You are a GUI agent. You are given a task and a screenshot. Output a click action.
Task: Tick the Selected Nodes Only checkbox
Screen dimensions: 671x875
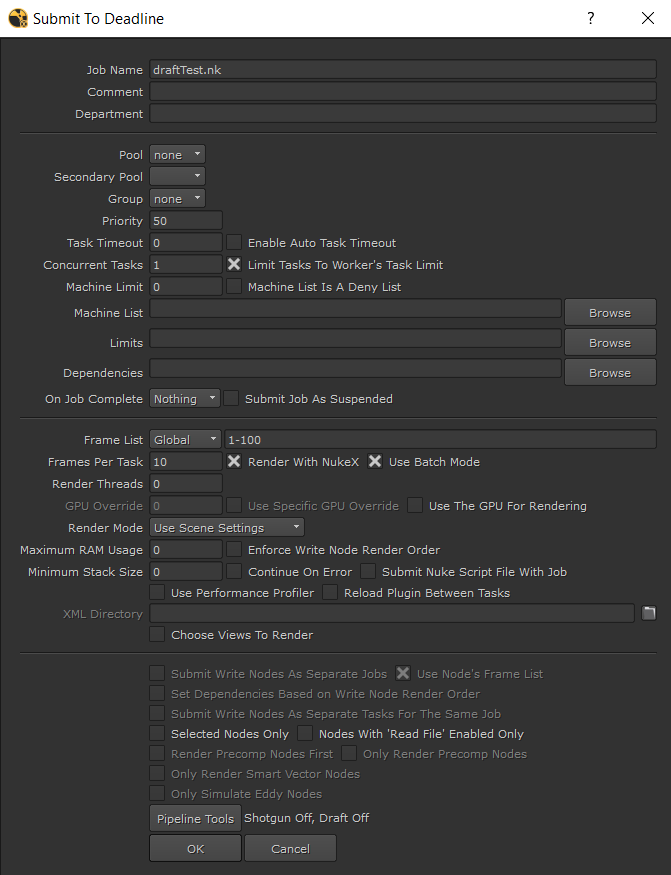(157, 733)
